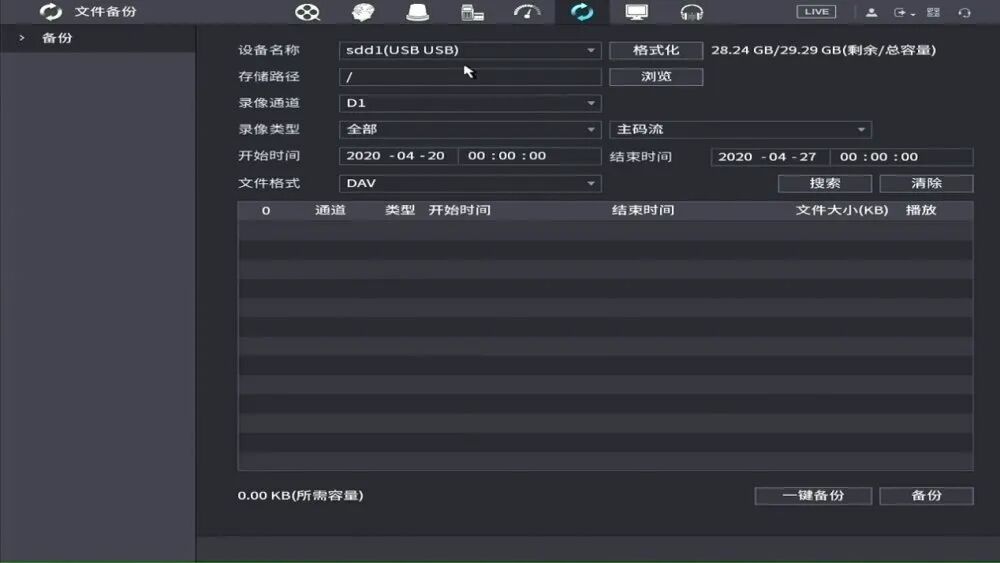
Task: Click the 0 count column header
Action: click(266, 211)
